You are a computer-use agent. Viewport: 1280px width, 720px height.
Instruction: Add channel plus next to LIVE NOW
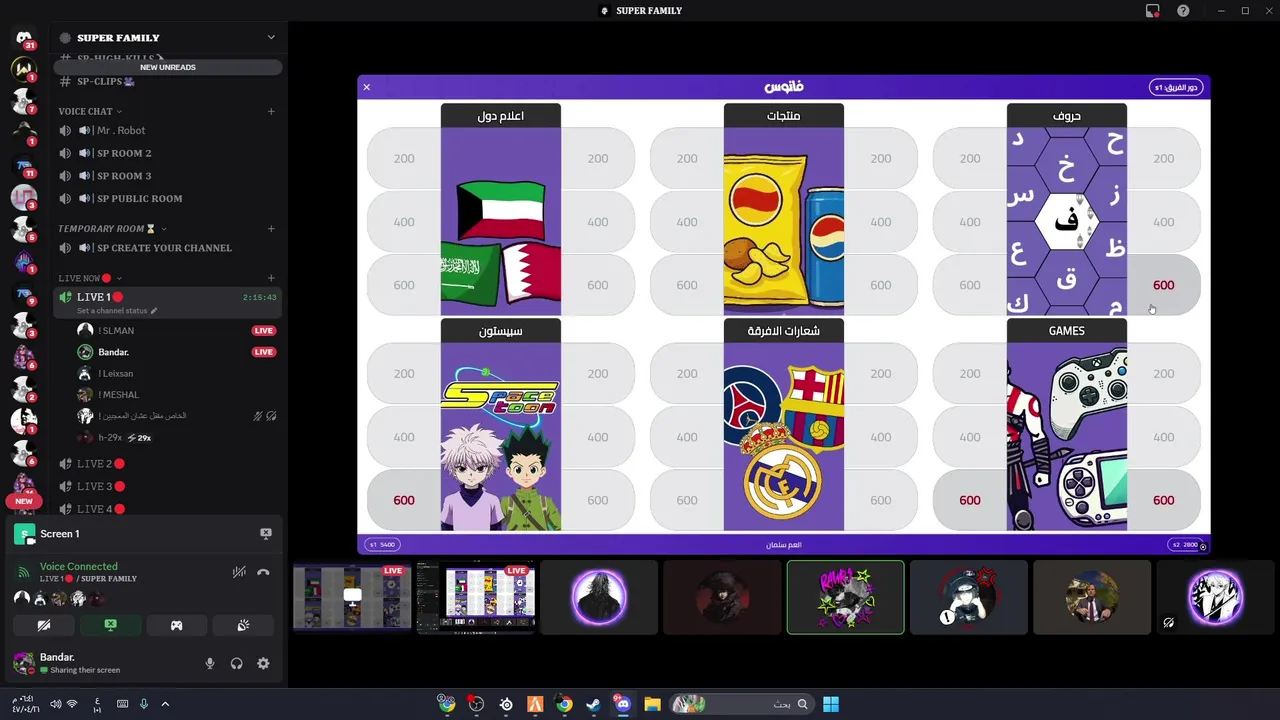click(x=271, y=278)
